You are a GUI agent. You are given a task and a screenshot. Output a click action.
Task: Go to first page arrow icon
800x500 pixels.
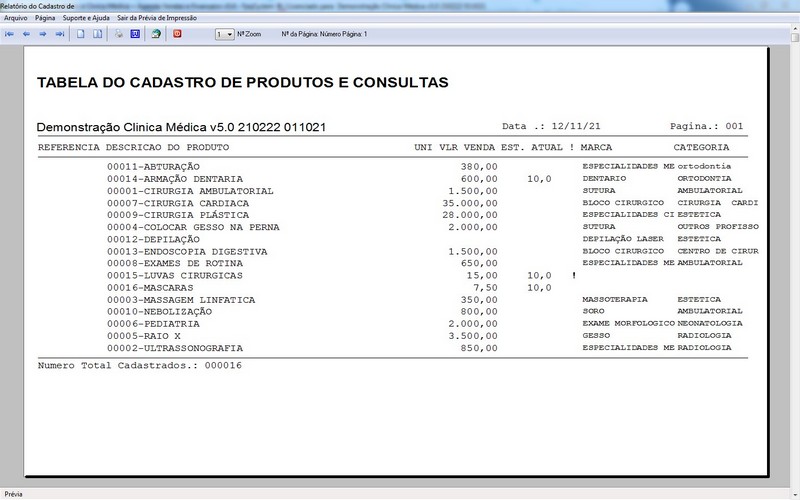click(9, 34)
